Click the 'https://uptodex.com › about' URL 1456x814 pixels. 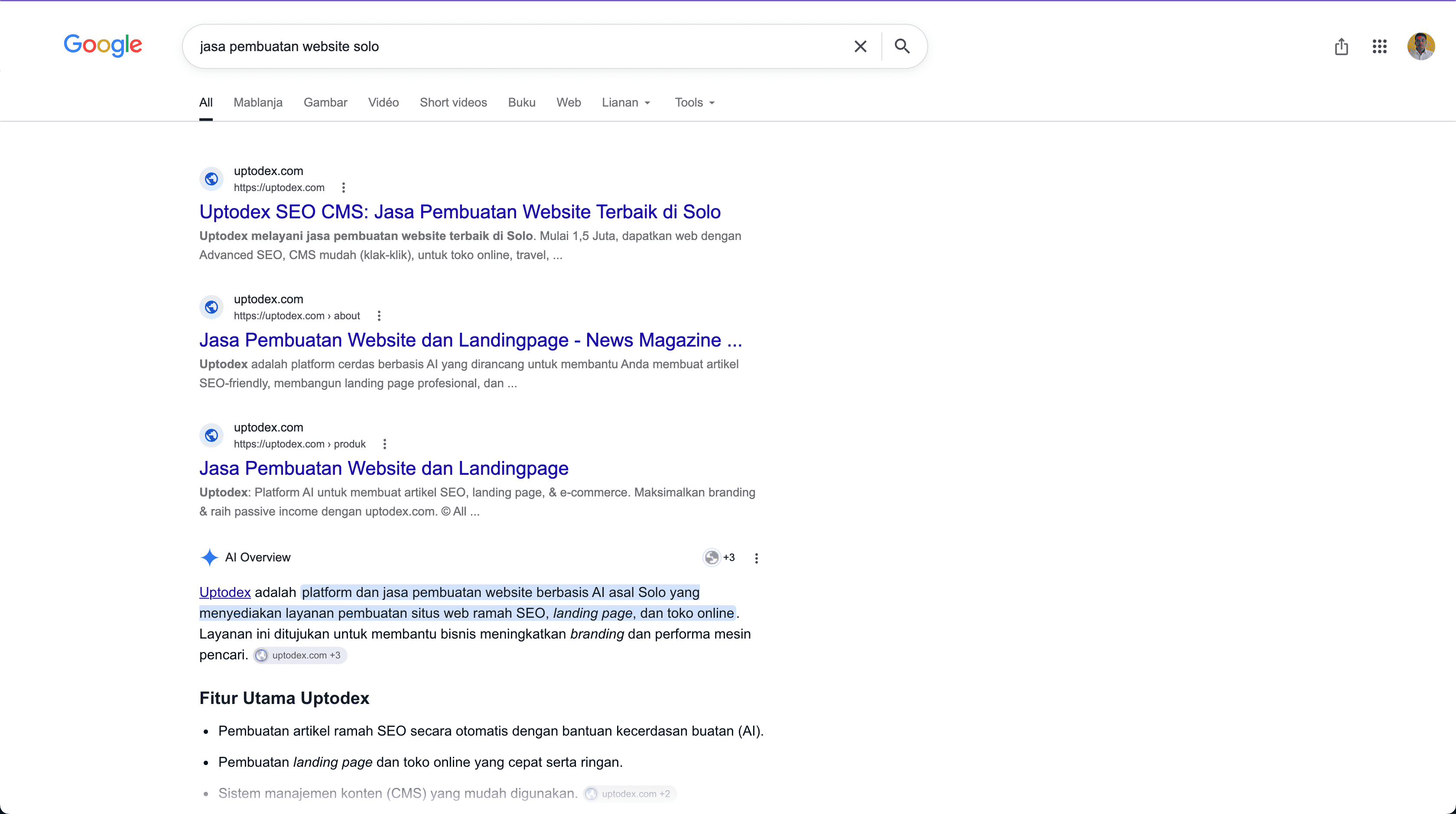click(x=297, y=316)
